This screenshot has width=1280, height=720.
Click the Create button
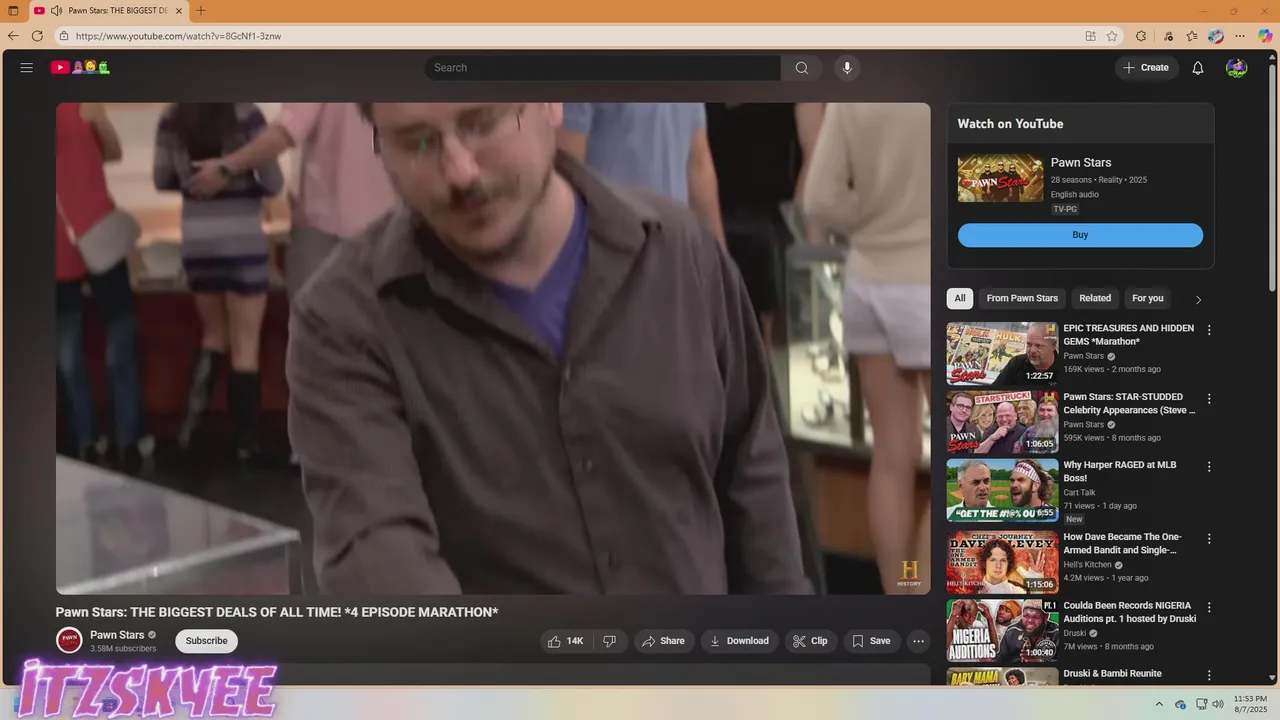tap(1146, 68)
